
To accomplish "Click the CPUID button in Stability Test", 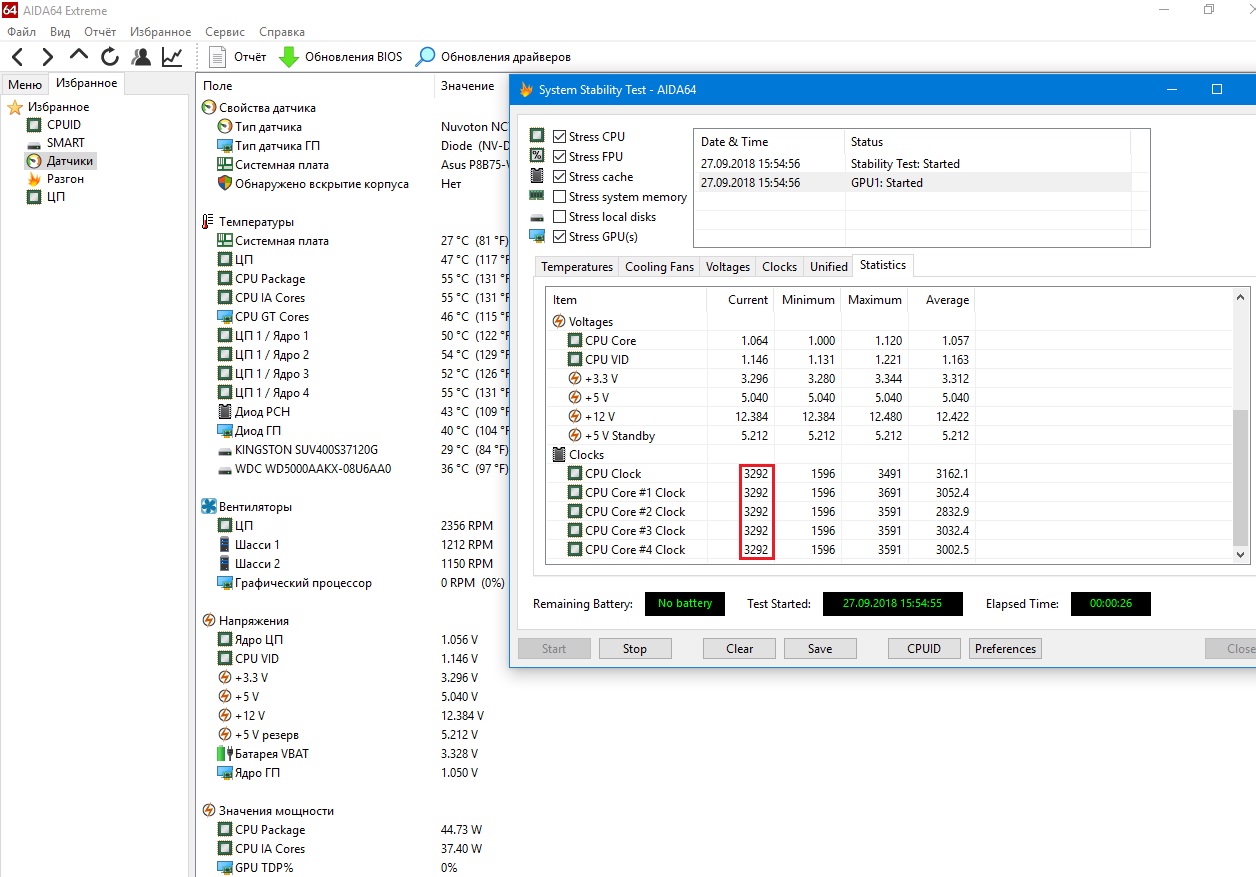I will click(924, 649).
